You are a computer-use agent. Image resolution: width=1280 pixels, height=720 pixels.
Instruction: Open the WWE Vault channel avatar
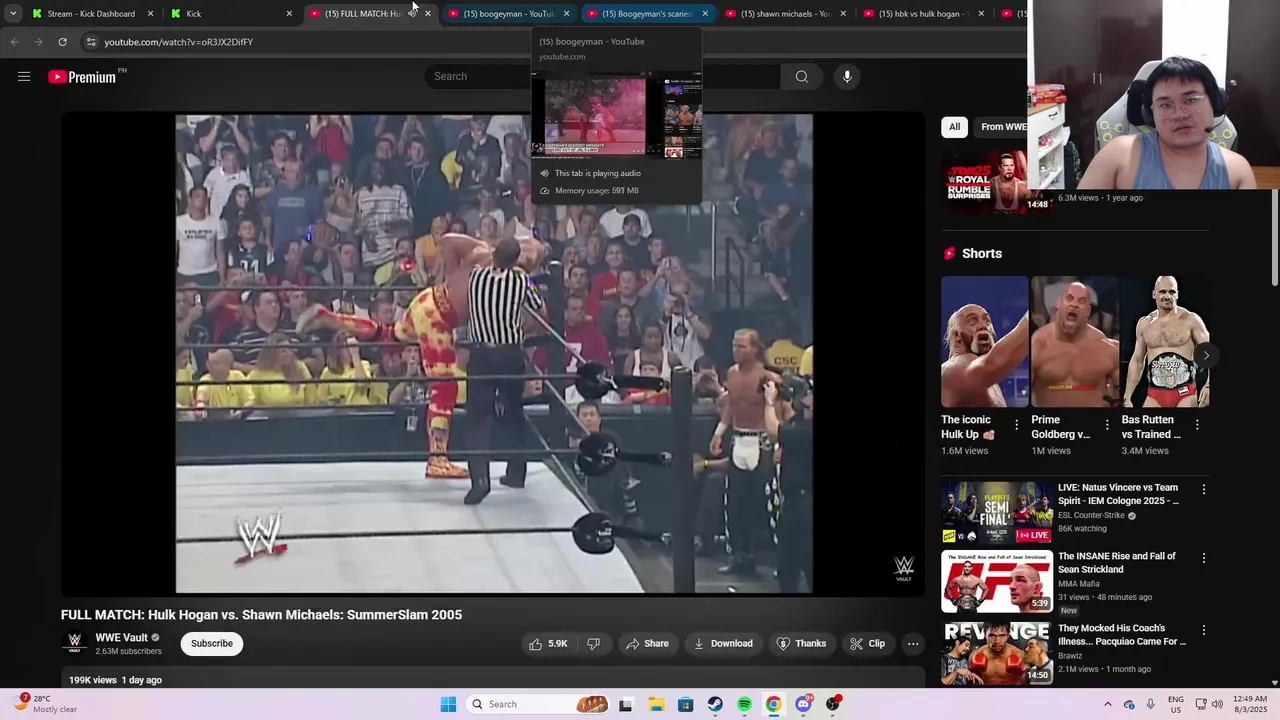coord(74,644)
